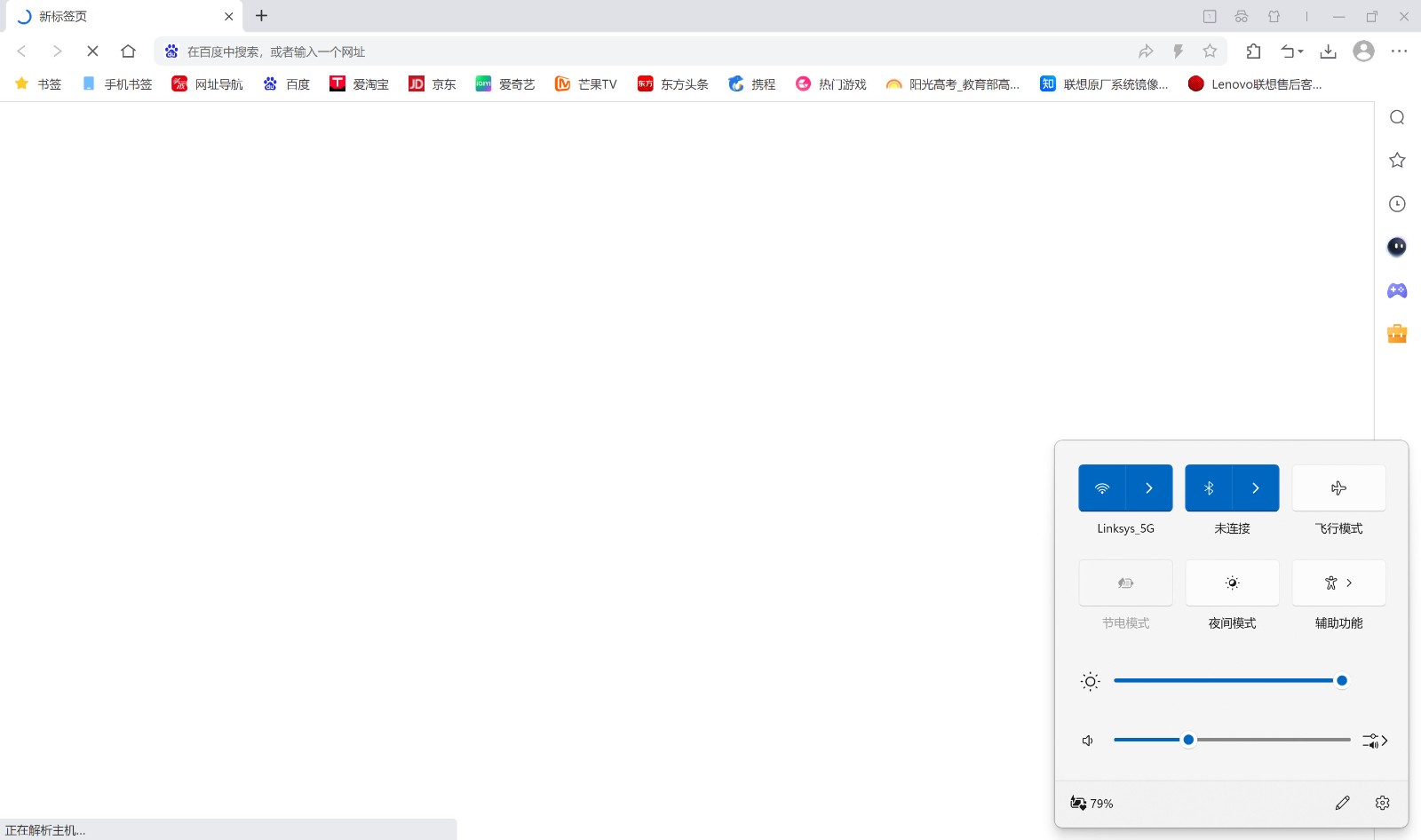Open the 阳光高考 bookmark
The height and width of the screenshot is (840, 1421).
coord(952,83)
